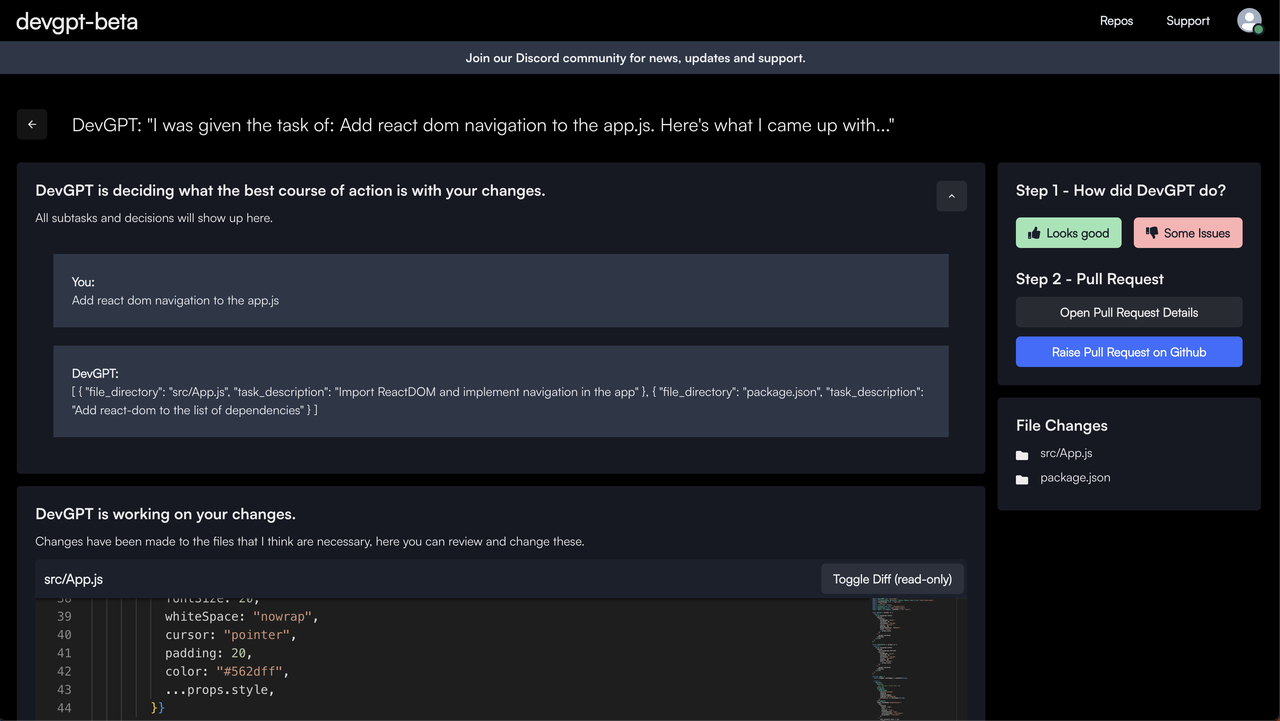Click the src/App.js editor file header
The height and width of the screenshot is (721, 1280).
[500, 579]
